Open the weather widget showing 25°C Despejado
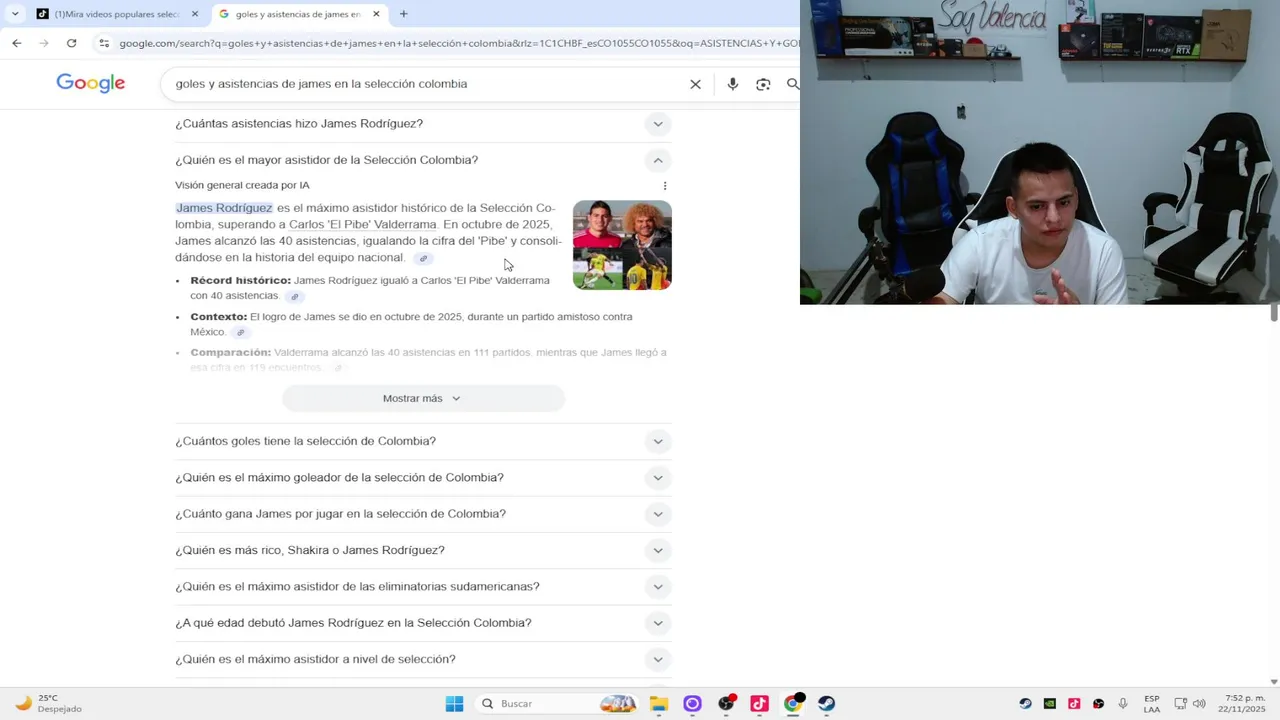The image size is (1280, 720). pyautogui.click(x=50, y=704)
